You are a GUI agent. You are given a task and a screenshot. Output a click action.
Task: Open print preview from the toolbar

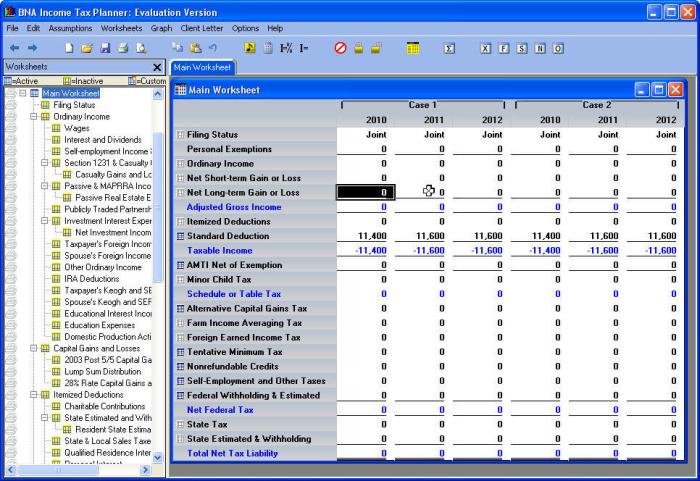(x=141, y=48)
